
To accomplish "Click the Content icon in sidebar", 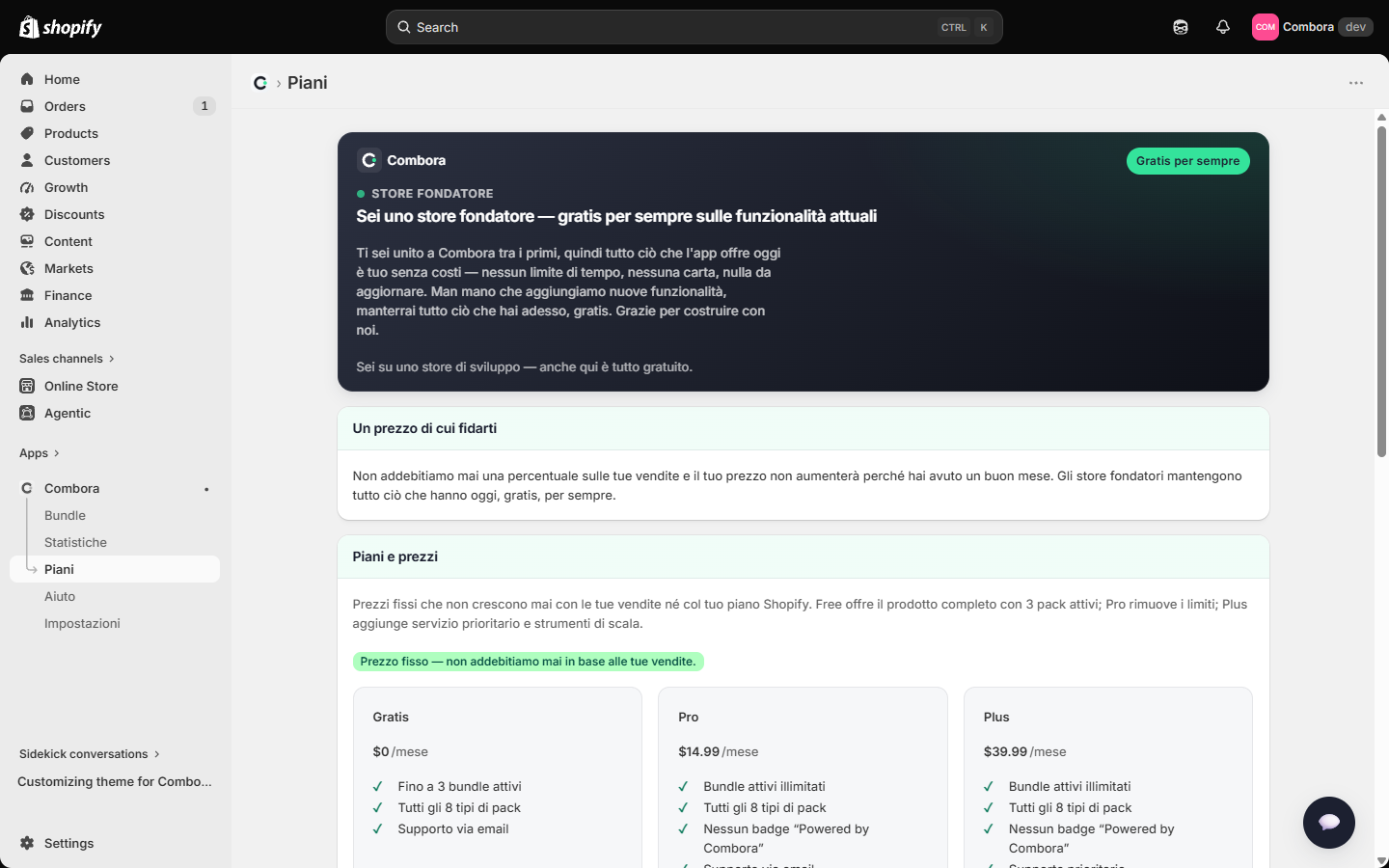I will 27,241.
